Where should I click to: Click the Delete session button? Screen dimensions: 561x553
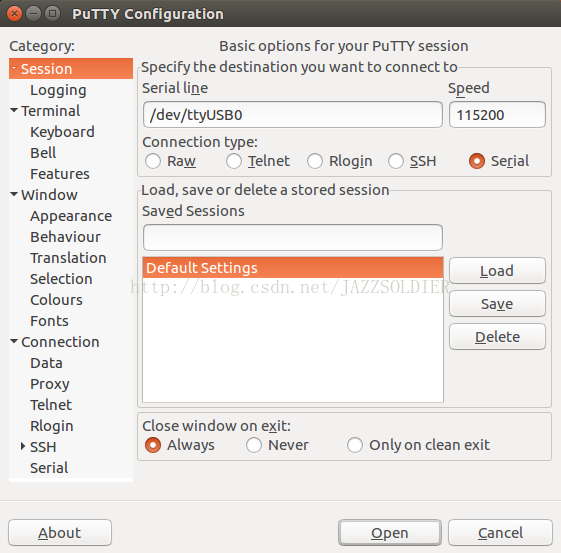pyautogui.click(x=497, y=337)
